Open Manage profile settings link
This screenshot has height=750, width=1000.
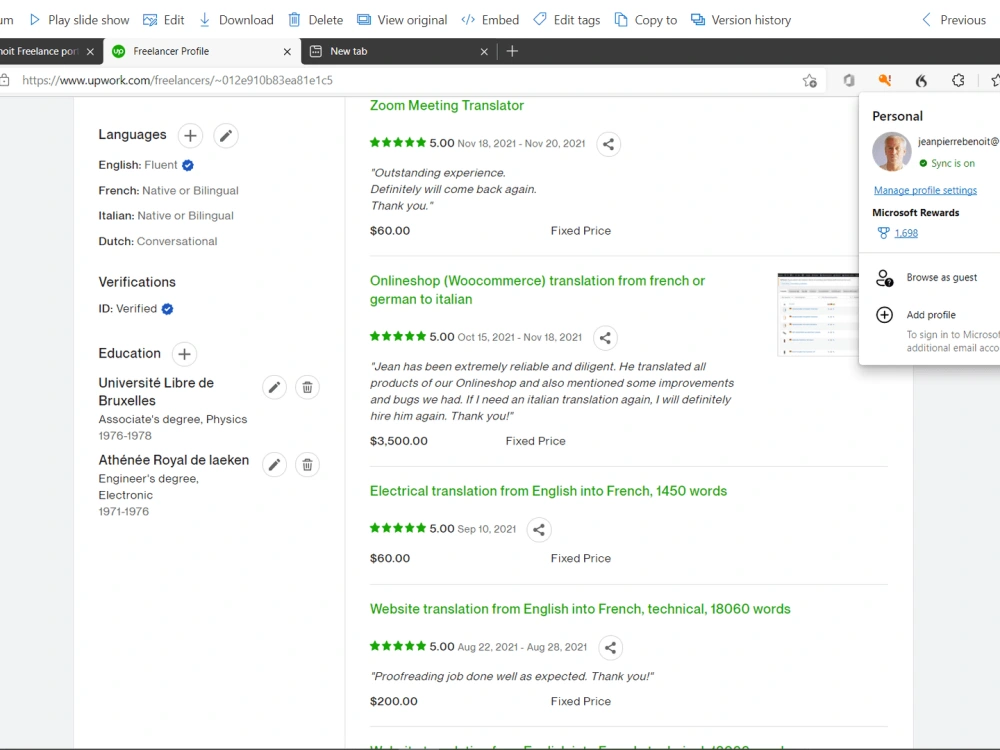[x=925, y=190]
